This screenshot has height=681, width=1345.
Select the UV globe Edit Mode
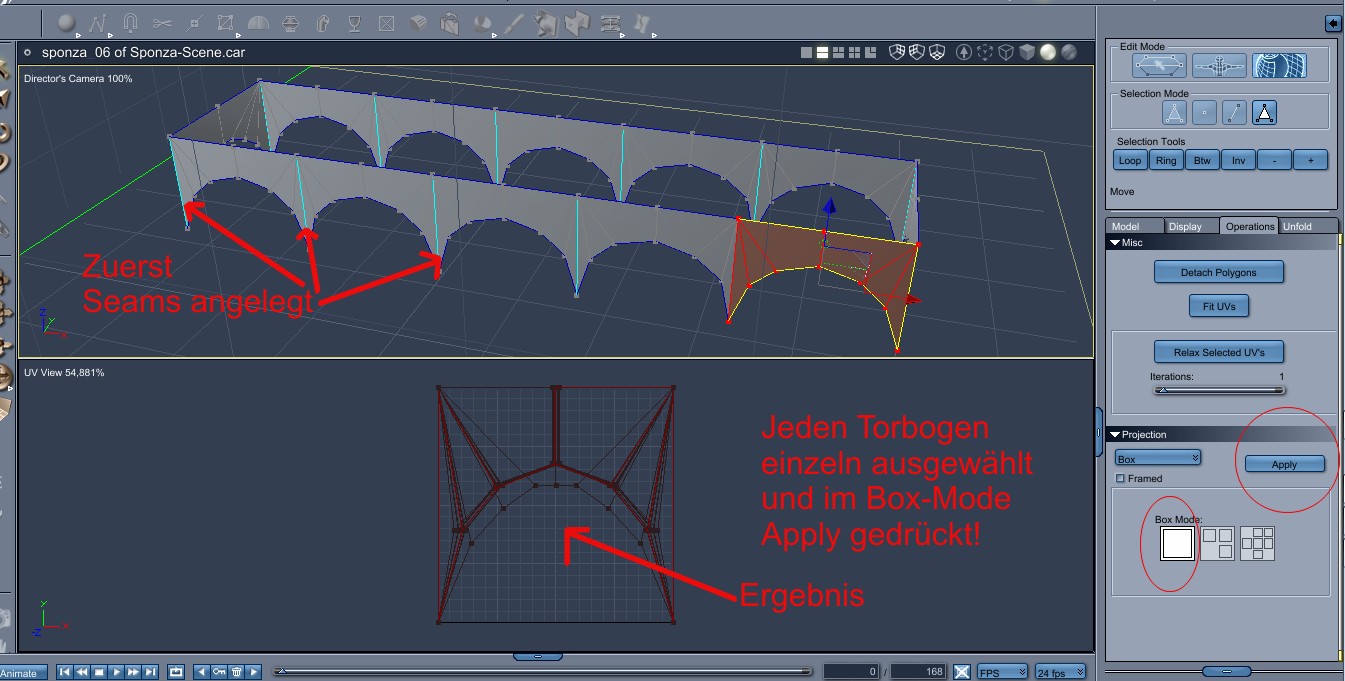click(x=1279, y=66)
